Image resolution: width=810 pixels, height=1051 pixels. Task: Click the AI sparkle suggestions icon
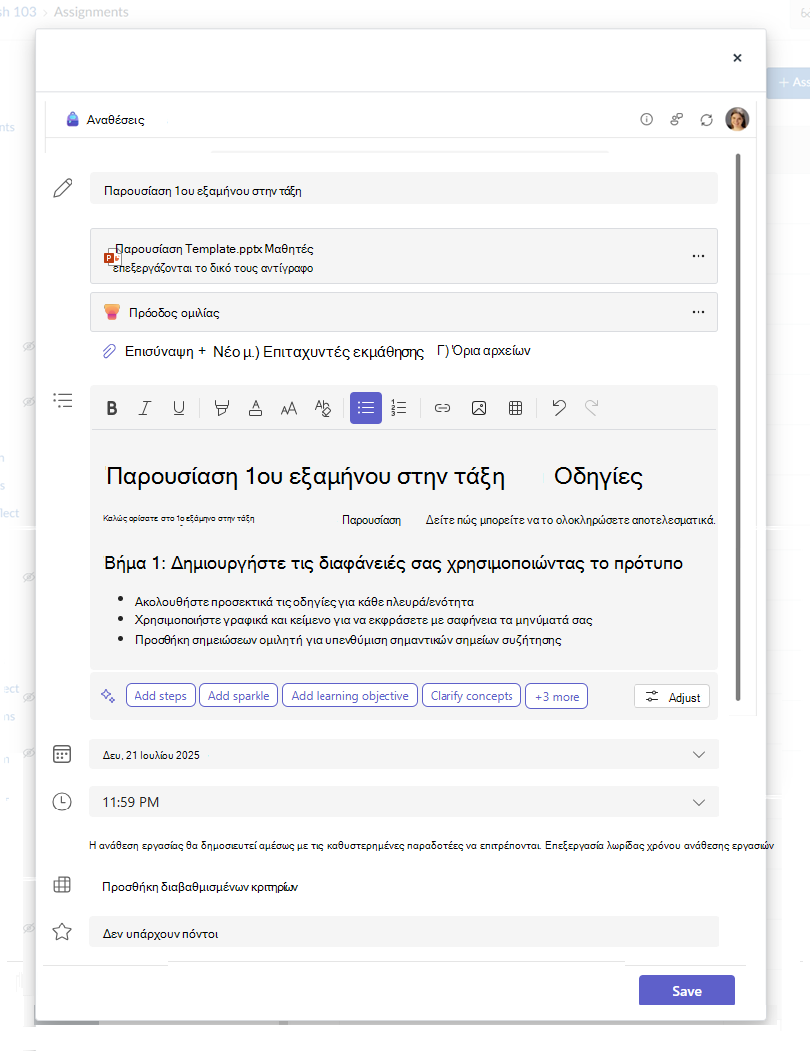(108, 696)
